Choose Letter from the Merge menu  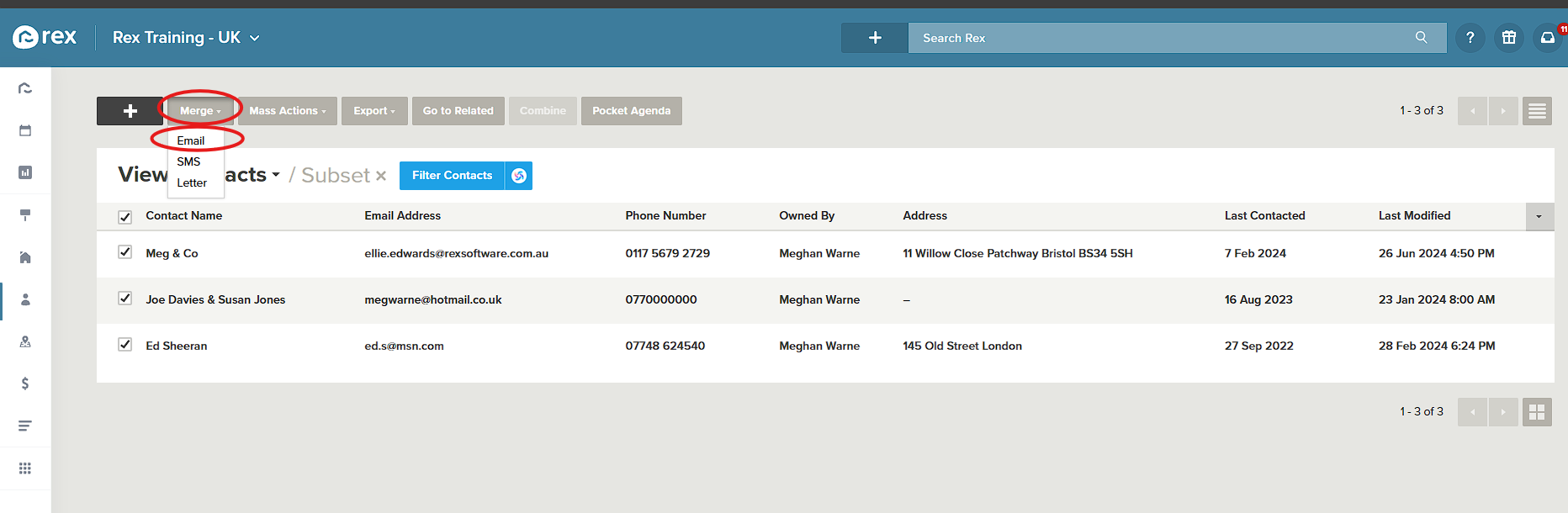point(192,182)
